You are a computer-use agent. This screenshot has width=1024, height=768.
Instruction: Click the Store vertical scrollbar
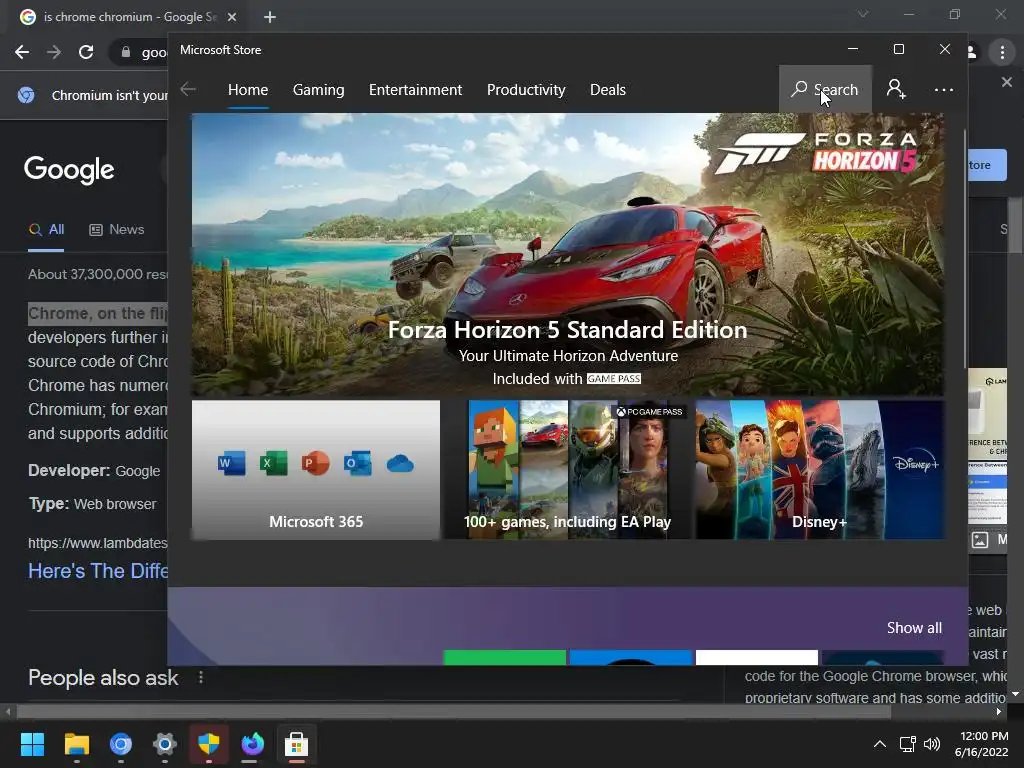(x=965, y=248)
